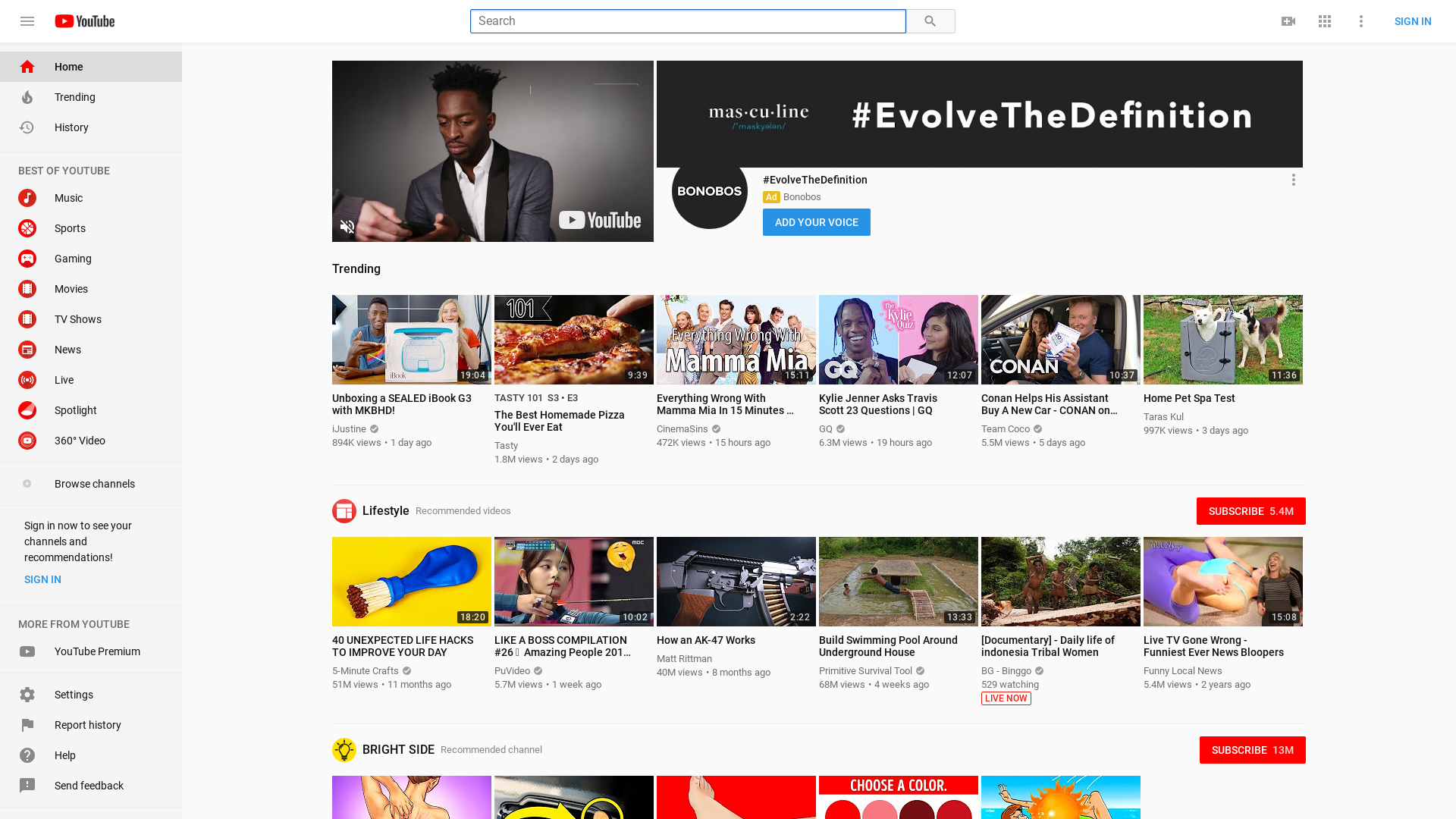Viewport: 1456px width, 819px height.
Task: Click the LIVE NOW badge
Action: (1006, 698)
